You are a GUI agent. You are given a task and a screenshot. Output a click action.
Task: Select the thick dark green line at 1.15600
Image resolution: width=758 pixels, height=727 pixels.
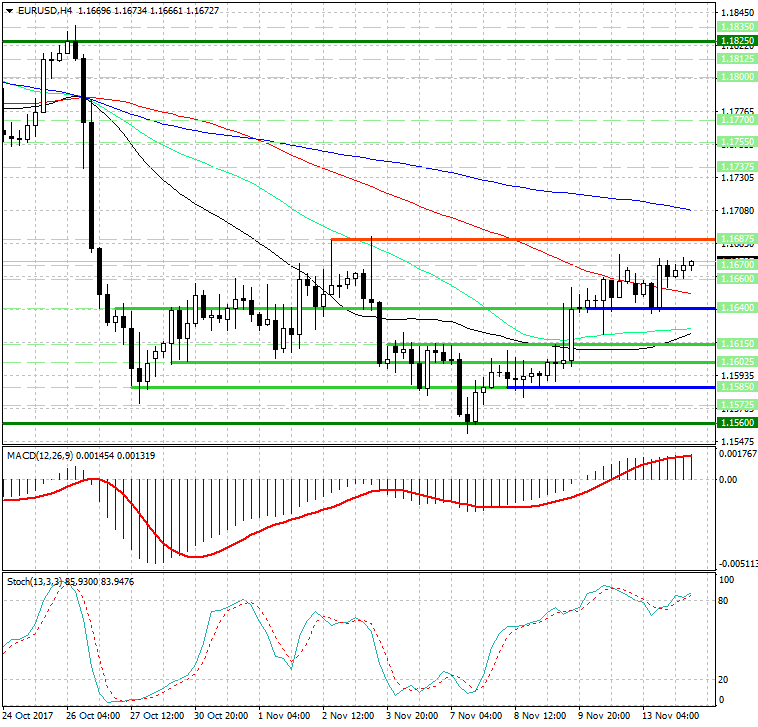click(x=359, y=423)
